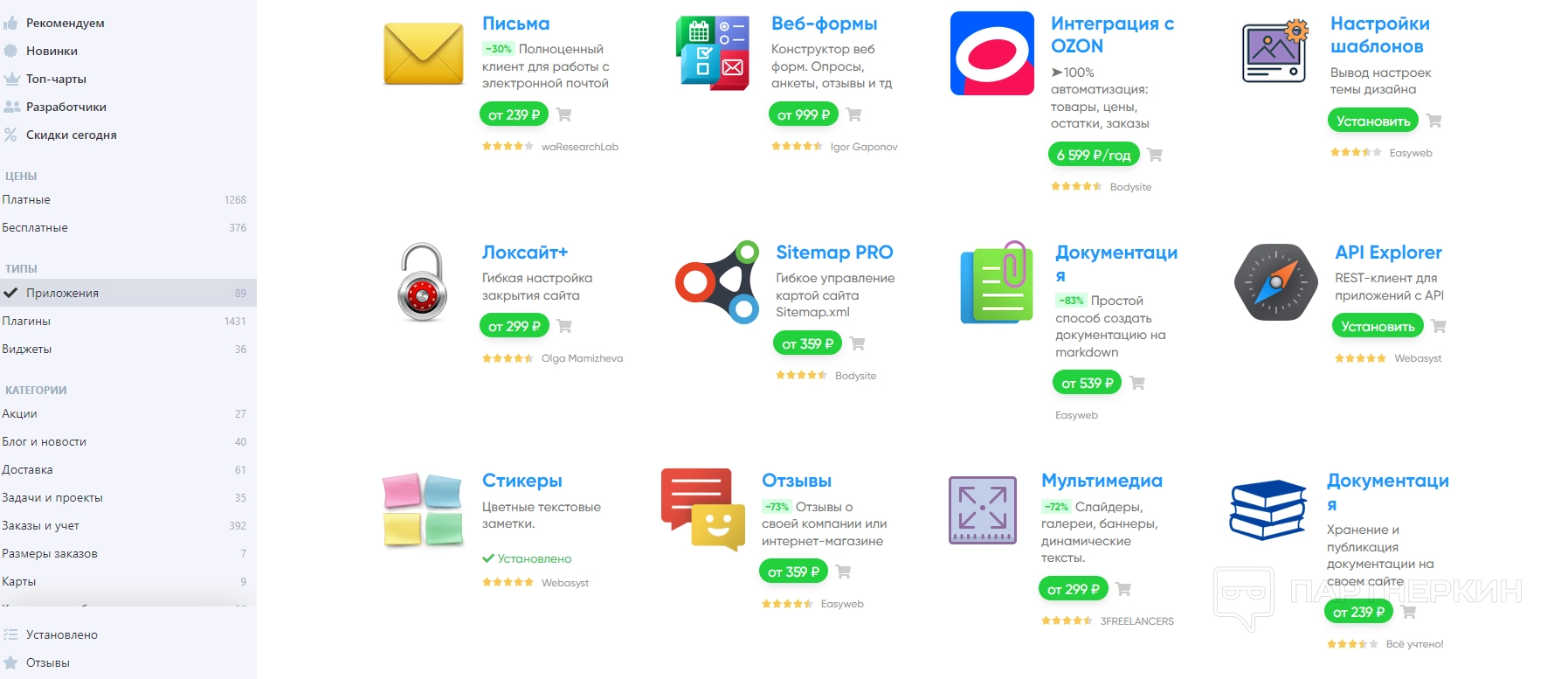
Task: Add Письма to cart via cart icon
Action: point(563,114)
